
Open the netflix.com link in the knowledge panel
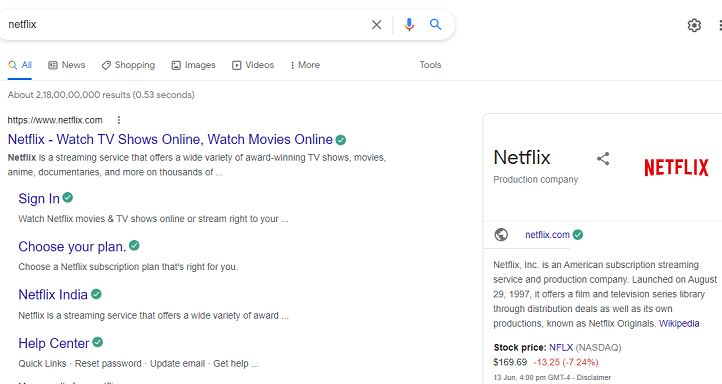click(x=547, y=235)
